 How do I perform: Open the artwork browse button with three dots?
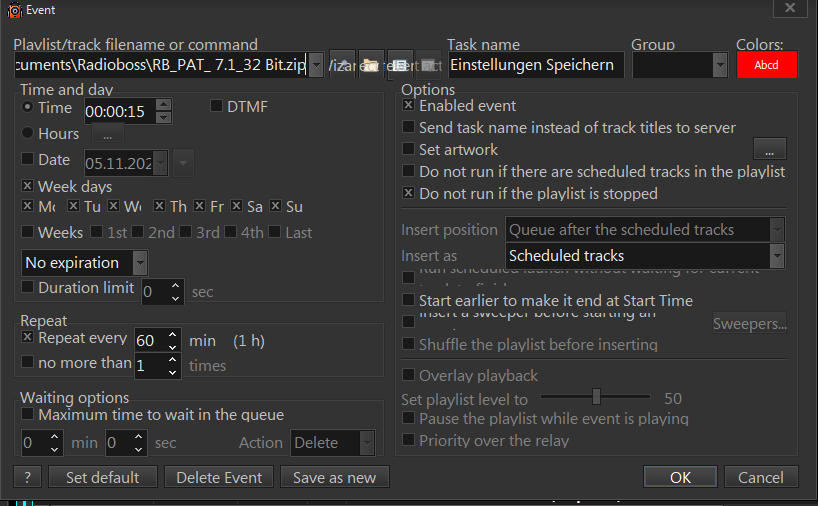(x=769, y=150)
